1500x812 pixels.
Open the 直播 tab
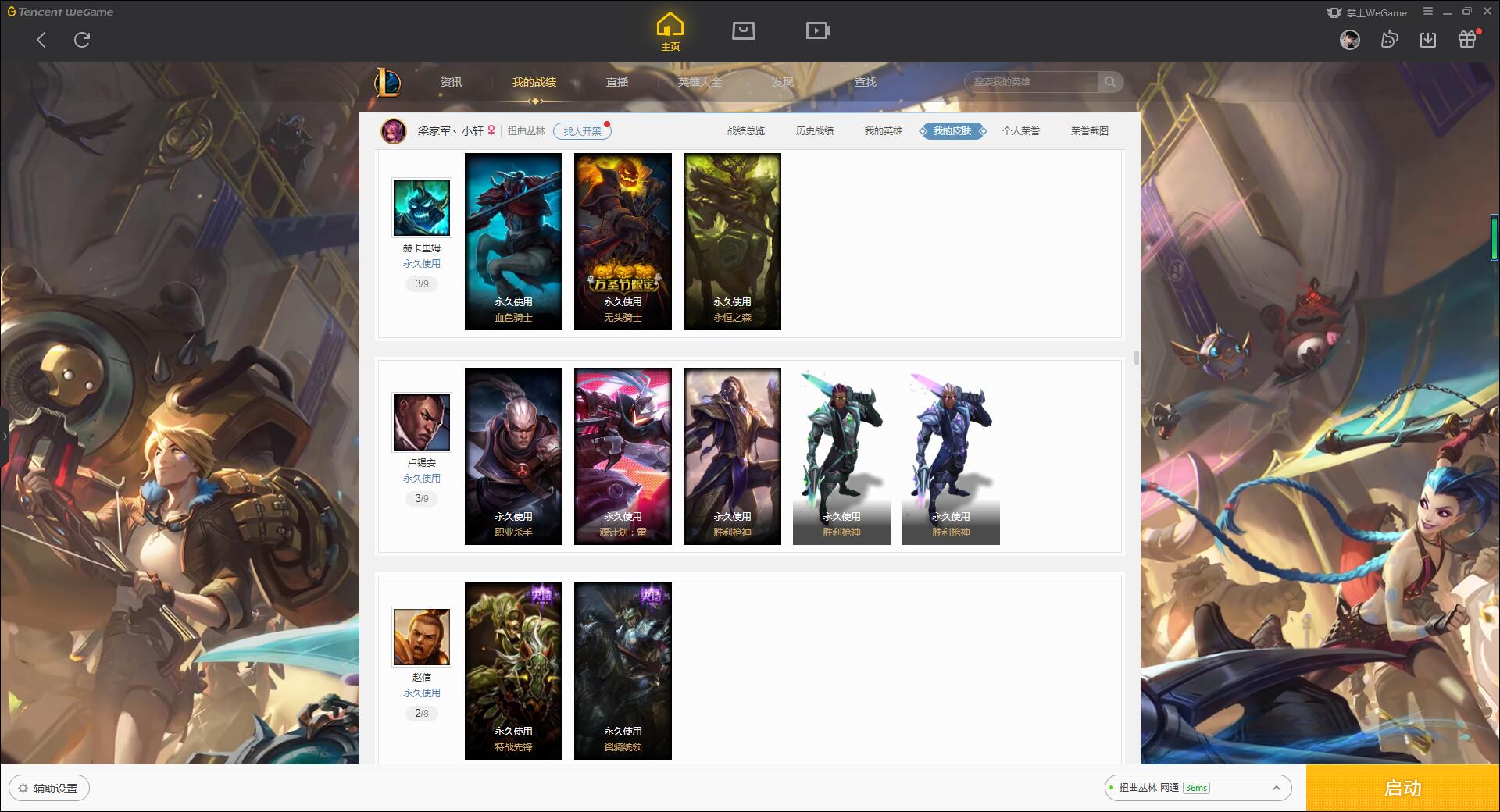(617, 82)
